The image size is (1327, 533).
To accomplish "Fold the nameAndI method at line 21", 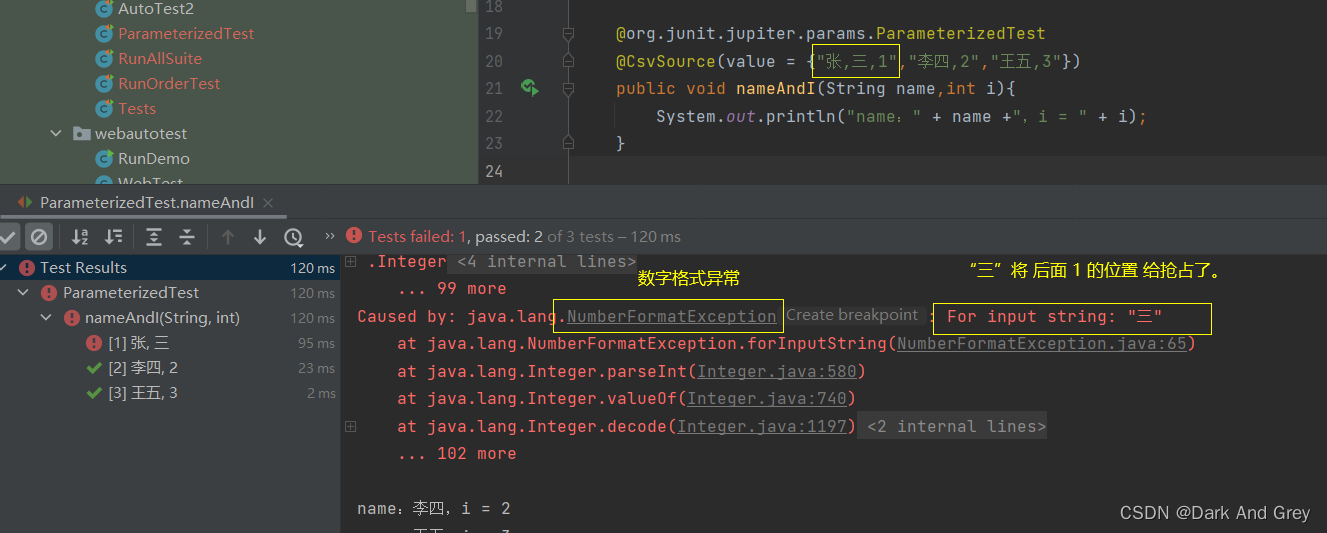I will 568,88.
